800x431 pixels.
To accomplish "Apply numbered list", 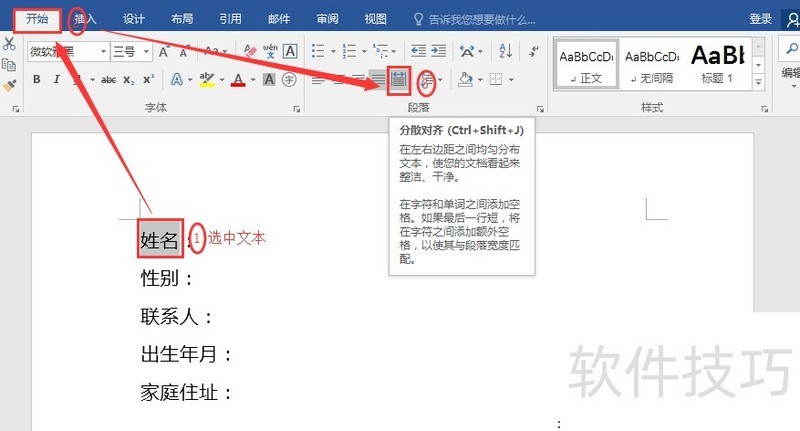I will tap(349, 51).
